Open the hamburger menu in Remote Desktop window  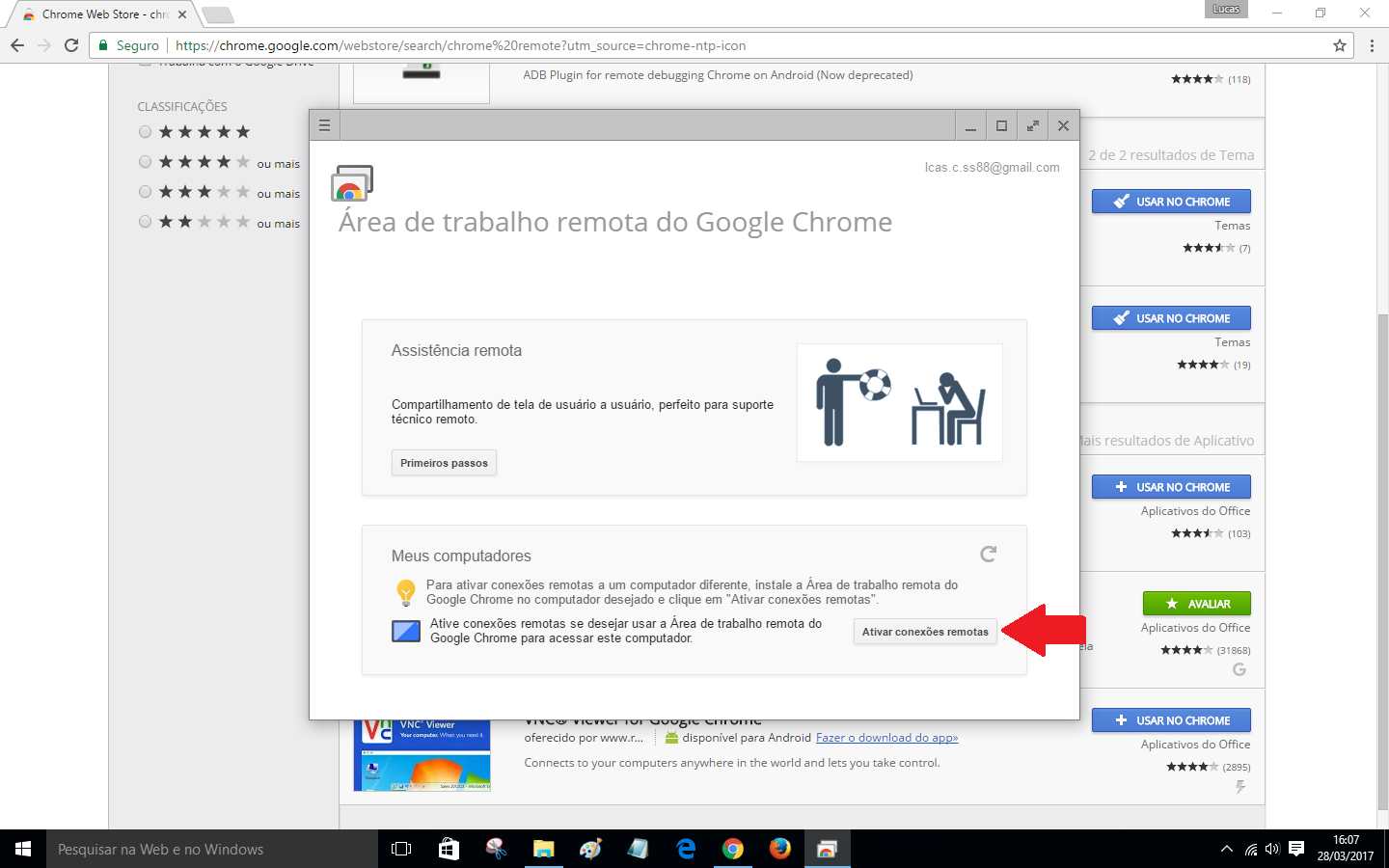pos(324,125)
